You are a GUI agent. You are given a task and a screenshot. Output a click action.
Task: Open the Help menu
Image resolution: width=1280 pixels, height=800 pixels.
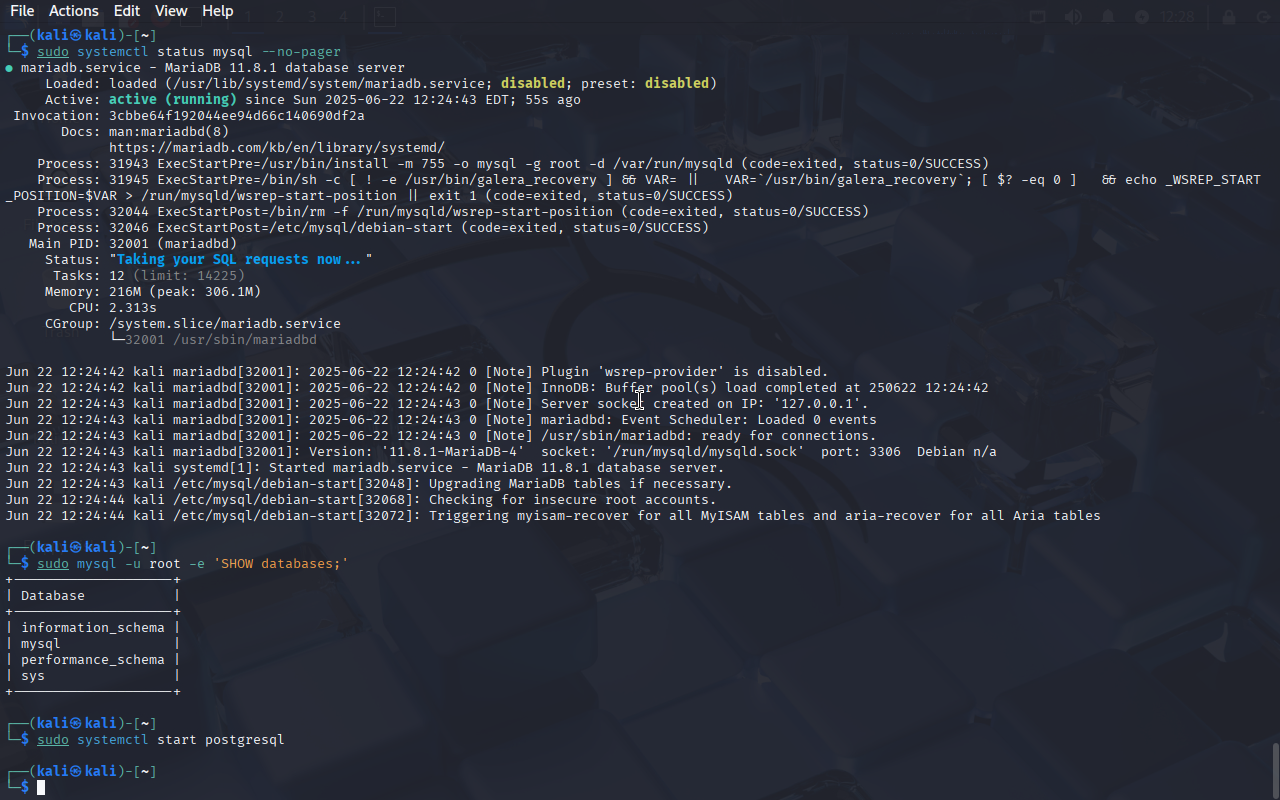click(x=217, y=11)
